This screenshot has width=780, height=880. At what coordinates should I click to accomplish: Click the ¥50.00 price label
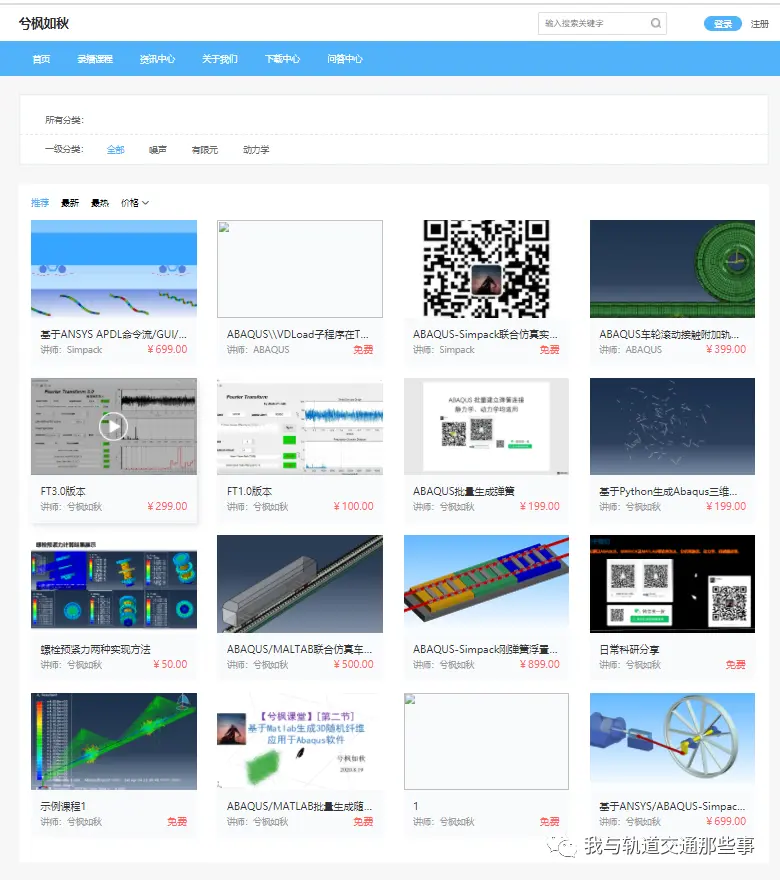pos(170,664)
